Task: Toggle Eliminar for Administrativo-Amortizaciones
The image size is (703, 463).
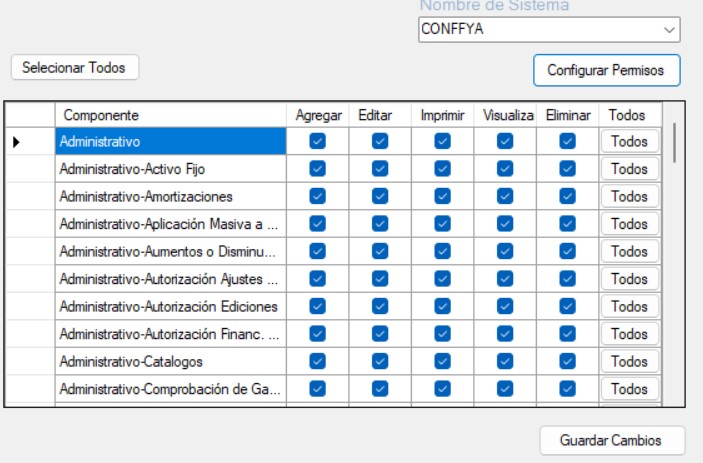Action: coord(568,196)
